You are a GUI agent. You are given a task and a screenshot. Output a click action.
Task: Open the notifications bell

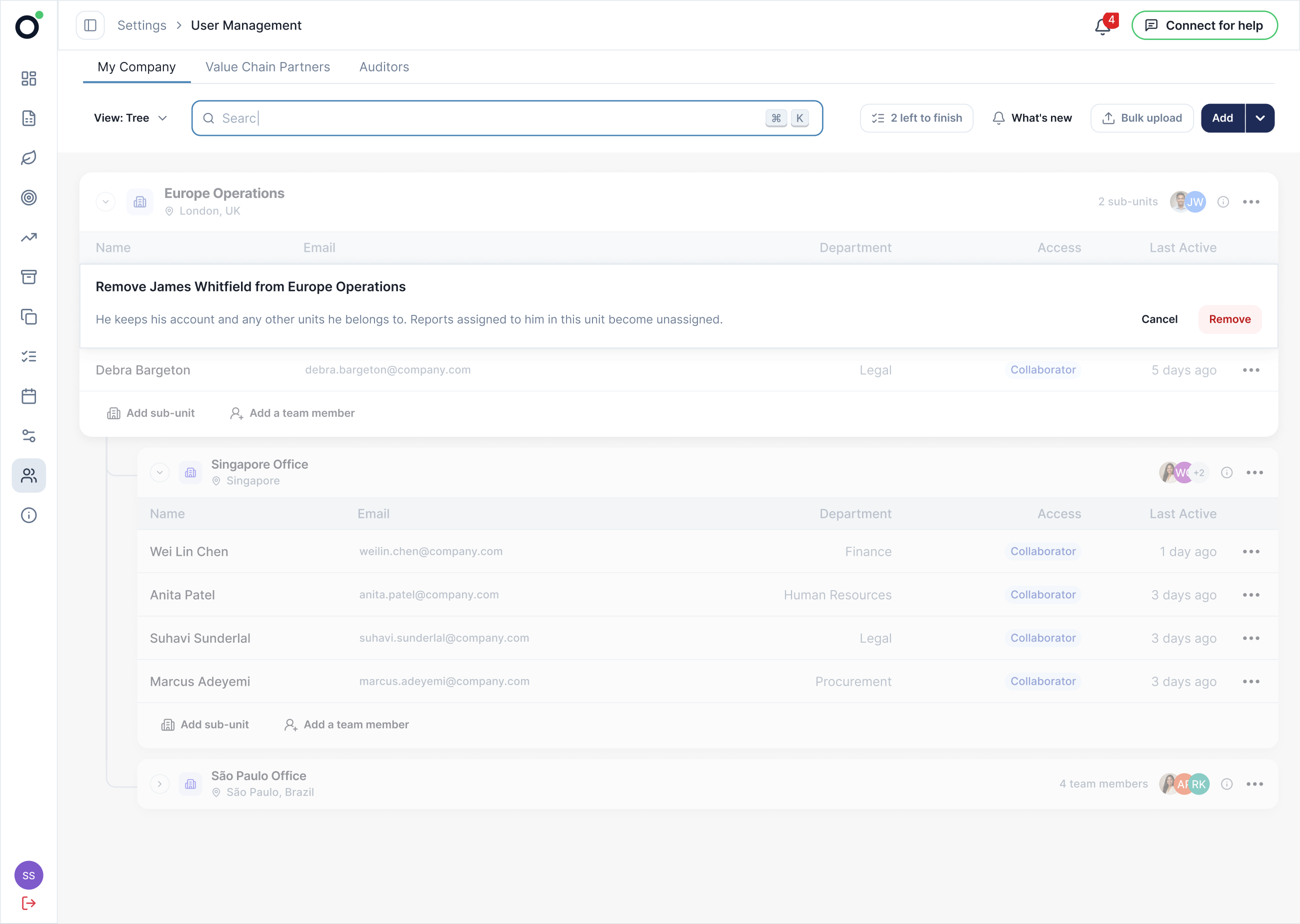[1102, 26]
